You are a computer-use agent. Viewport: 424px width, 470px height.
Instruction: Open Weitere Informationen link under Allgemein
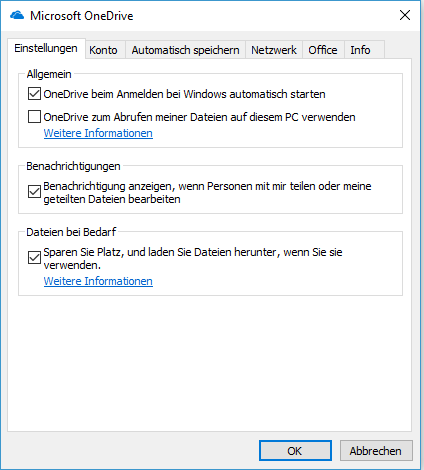(98, 133)
